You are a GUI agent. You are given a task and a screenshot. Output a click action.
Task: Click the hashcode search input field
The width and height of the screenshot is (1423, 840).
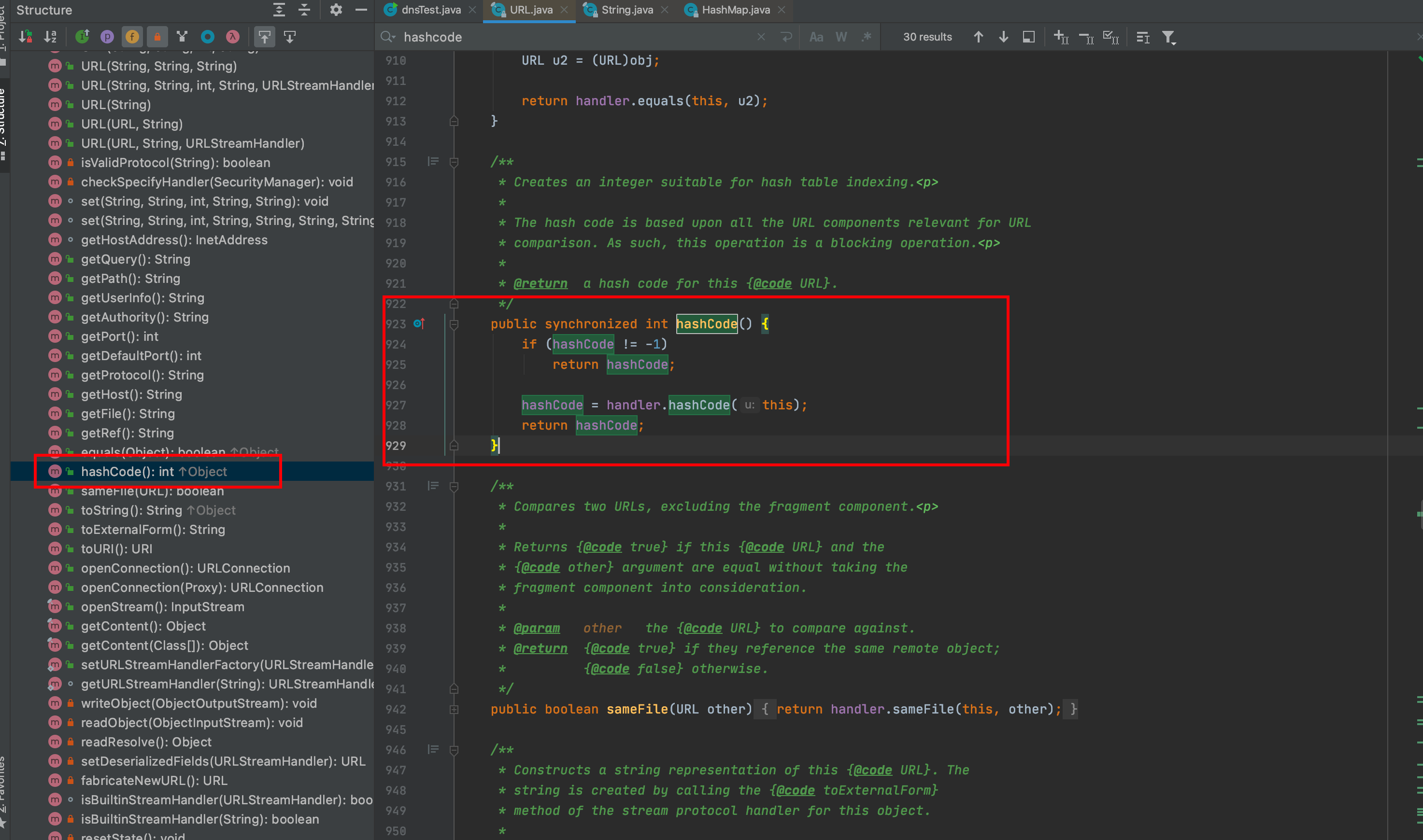(x=578, y=37)
